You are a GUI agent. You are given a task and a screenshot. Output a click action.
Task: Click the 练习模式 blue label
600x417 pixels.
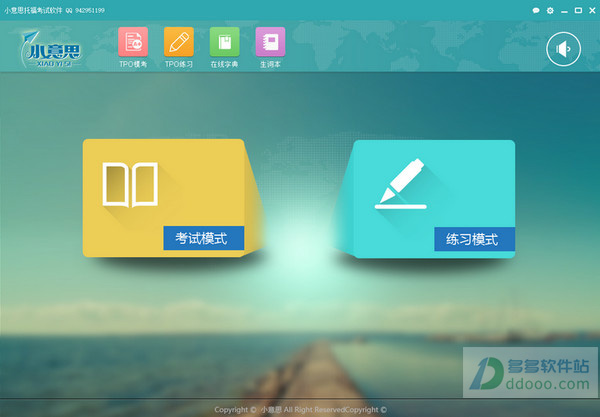474,239
